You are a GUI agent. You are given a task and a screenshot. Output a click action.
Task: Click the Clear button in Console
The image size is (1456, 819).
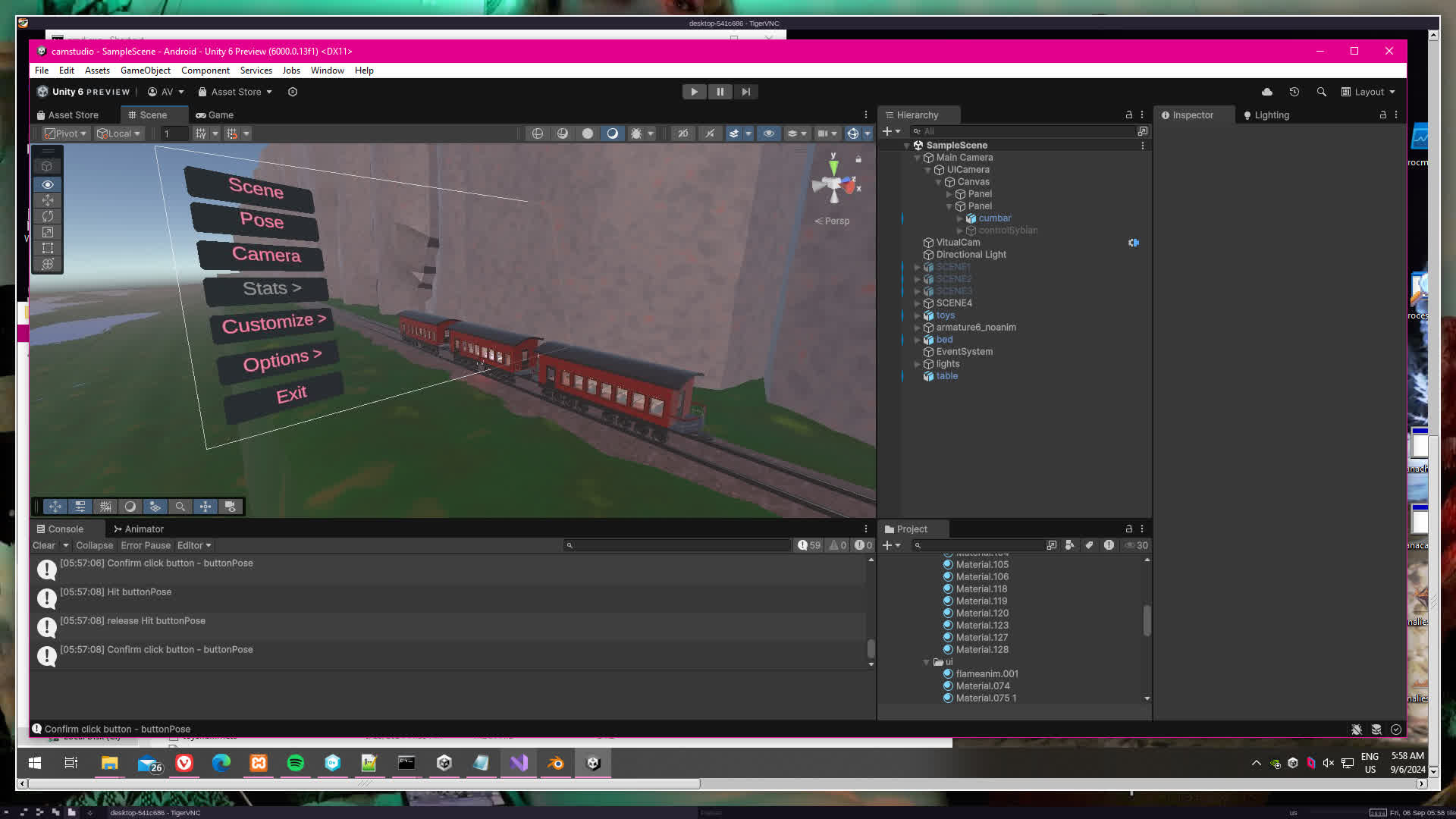(x=44, y=545)
